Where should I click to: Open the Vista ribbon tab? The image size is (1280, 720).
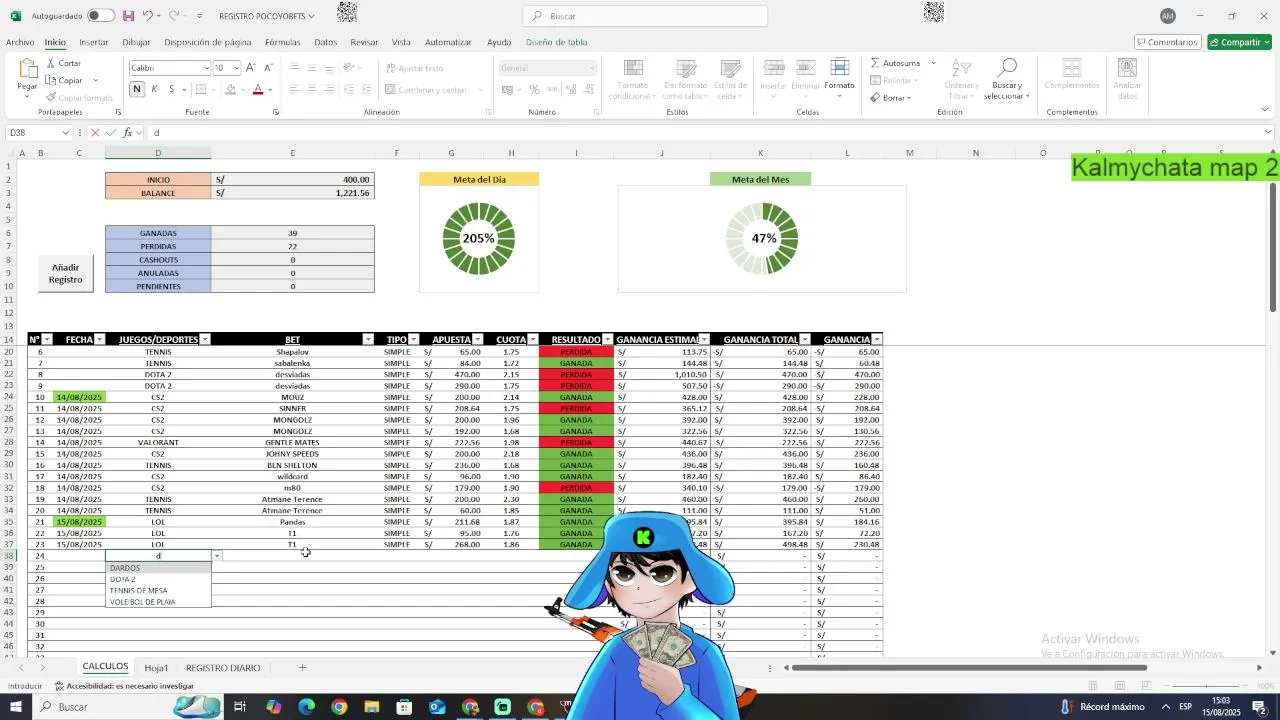click(x=401, y=42)
